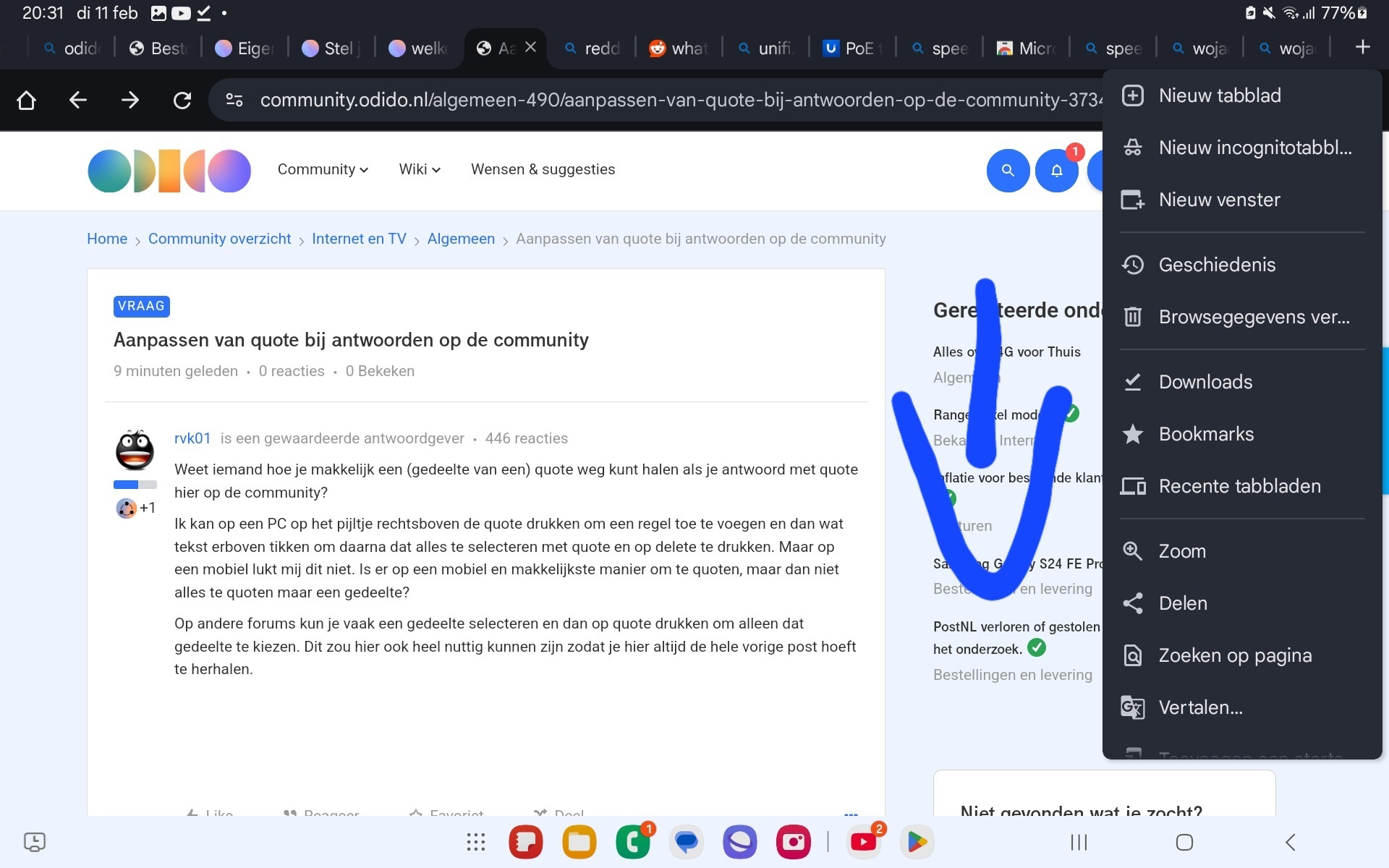The height and width of the screenshot is (868, 1389).
Task: Tap the browser home icon
Action: click(27, 100)
